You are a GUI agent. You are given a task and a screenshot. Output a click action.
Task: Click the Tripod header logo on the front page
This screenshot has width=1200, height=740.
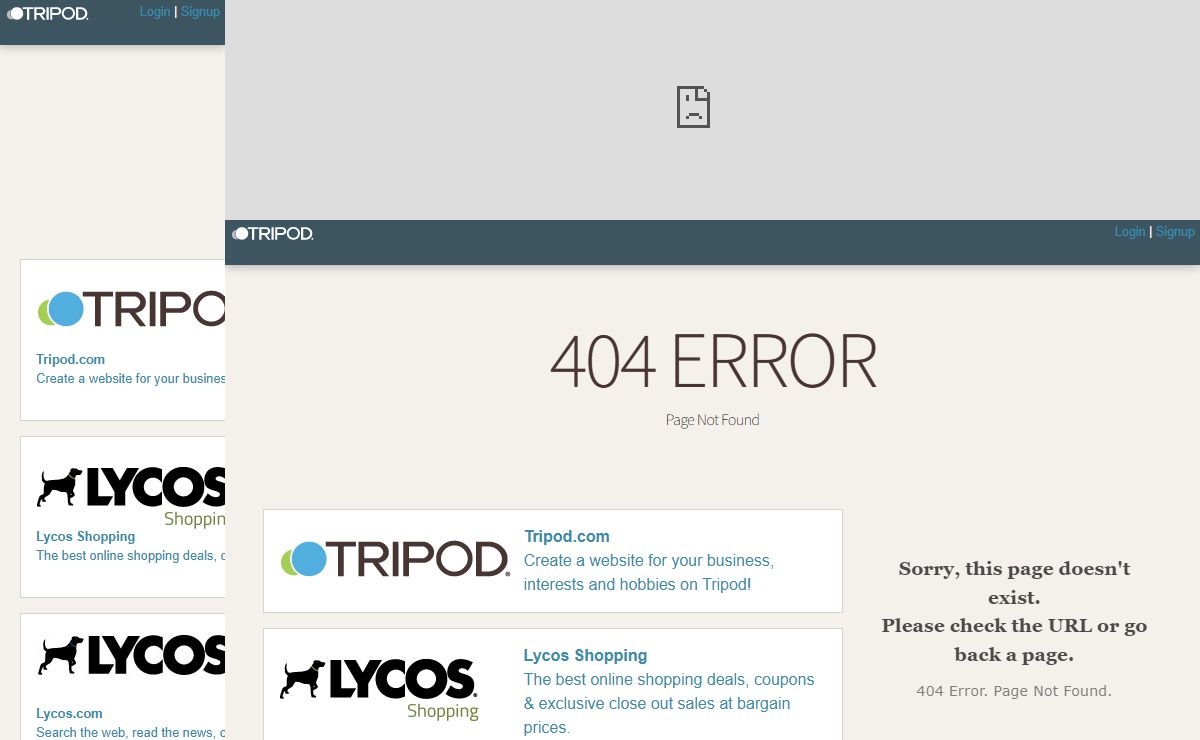(x=273, y=233)
